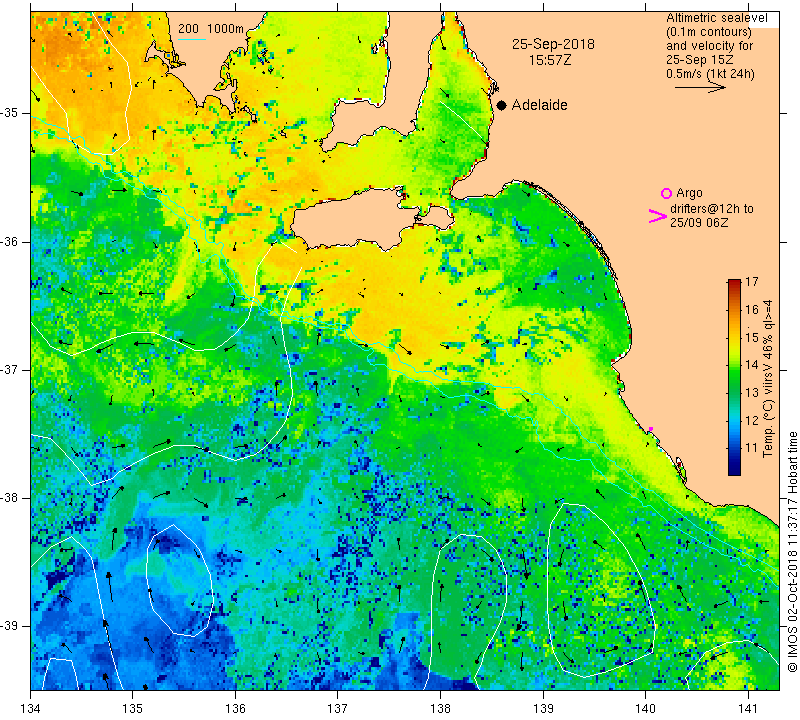Viewport: 800px width, 720px height.
Task: Click the cyan 200m contour legend line
Action: [x=192, y=39]
